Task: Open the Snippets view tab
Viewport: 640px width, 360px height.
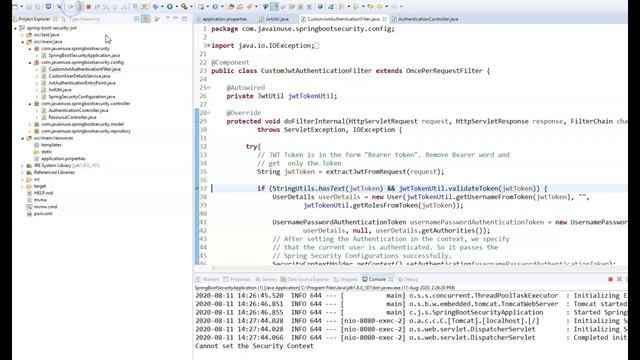Action: [346, 279]
